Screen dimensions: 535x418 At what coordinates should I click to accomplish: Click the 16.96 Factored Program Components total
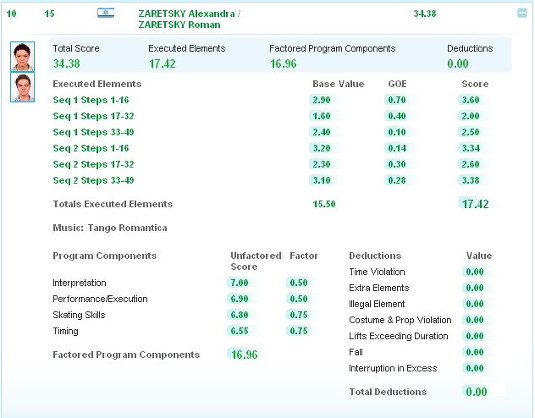coord(244,355)
